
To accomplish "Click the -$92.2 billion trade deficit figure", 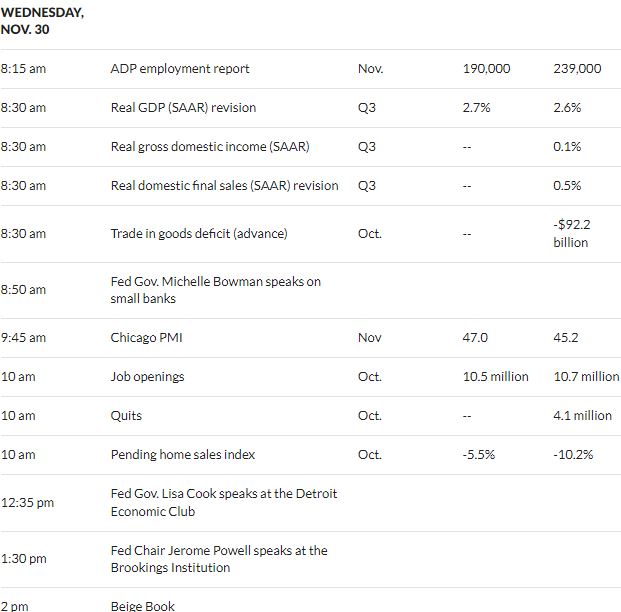I will pyautogui.click(x=572, y=234).
